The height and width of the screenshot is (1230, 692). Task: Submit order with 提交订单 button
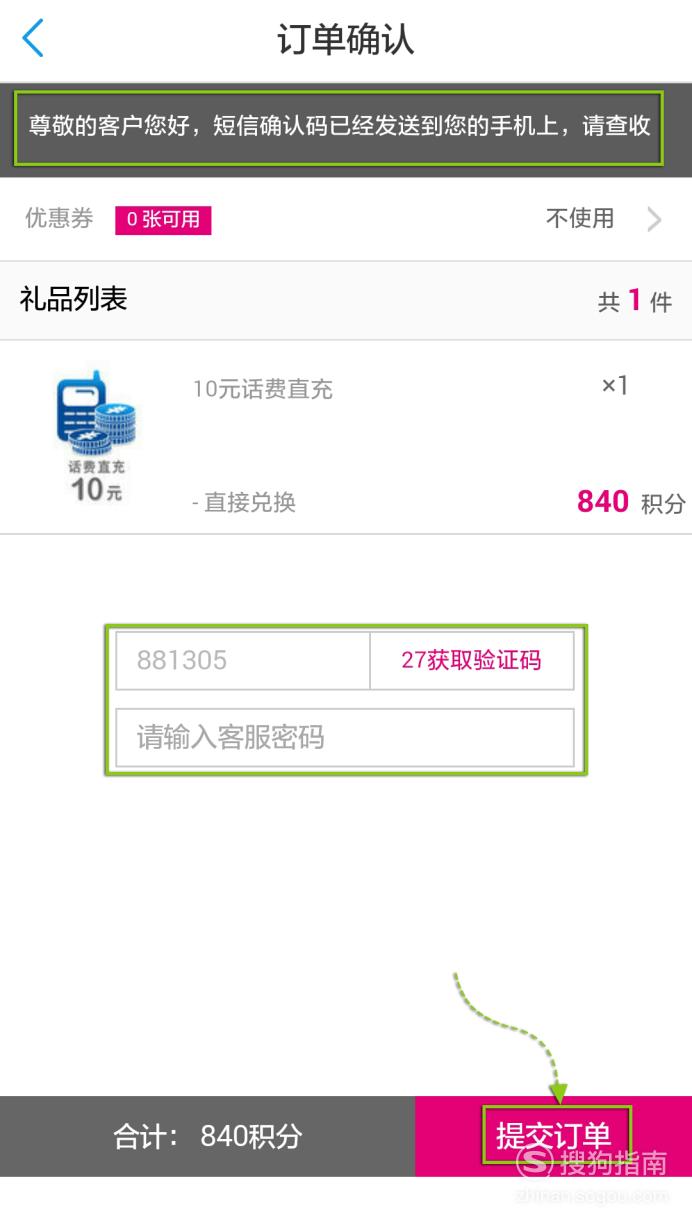[553, 1136]
